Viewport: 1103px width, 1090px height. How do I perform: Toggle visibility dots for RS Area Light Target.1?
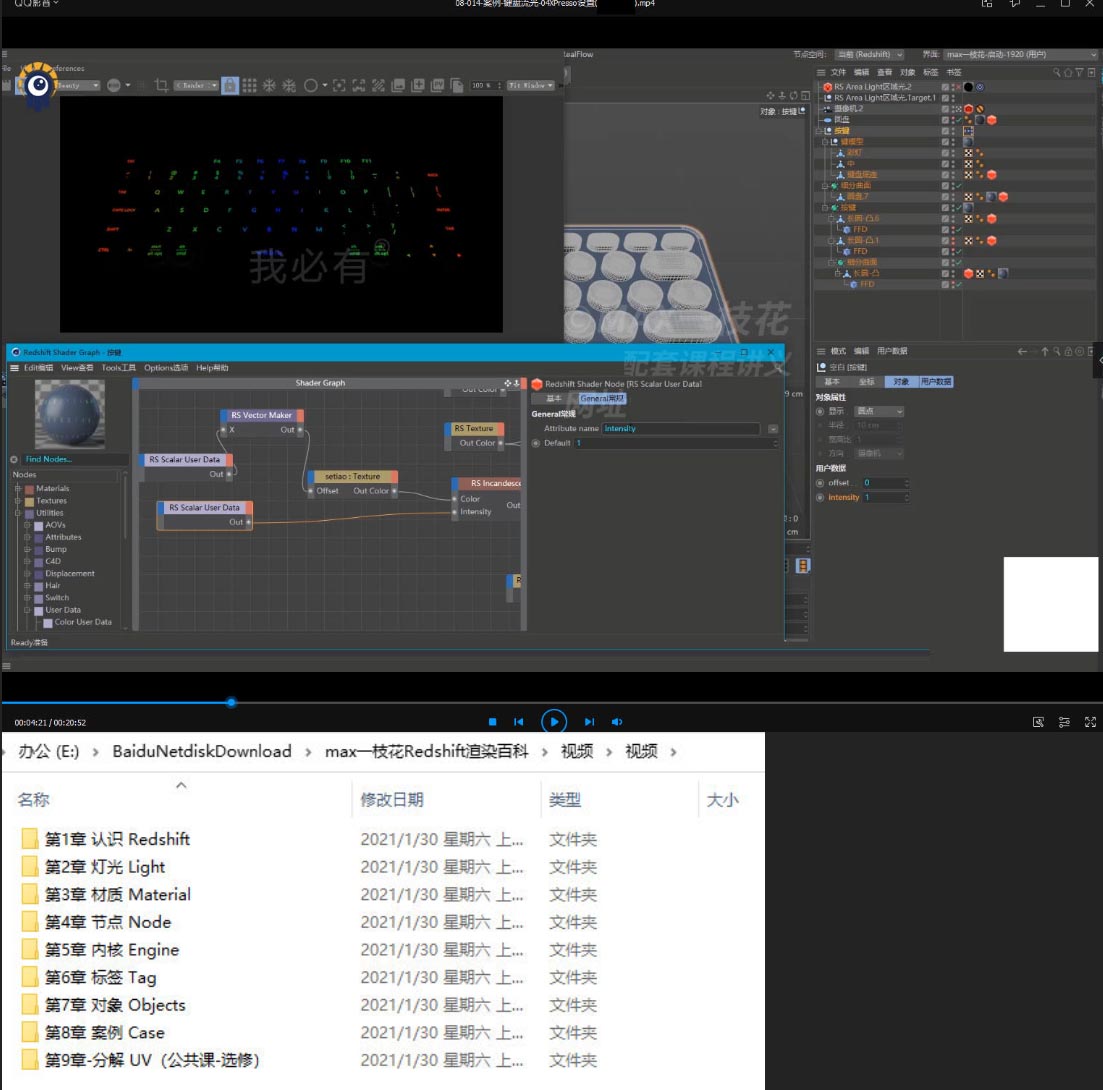tap(954, 98)
